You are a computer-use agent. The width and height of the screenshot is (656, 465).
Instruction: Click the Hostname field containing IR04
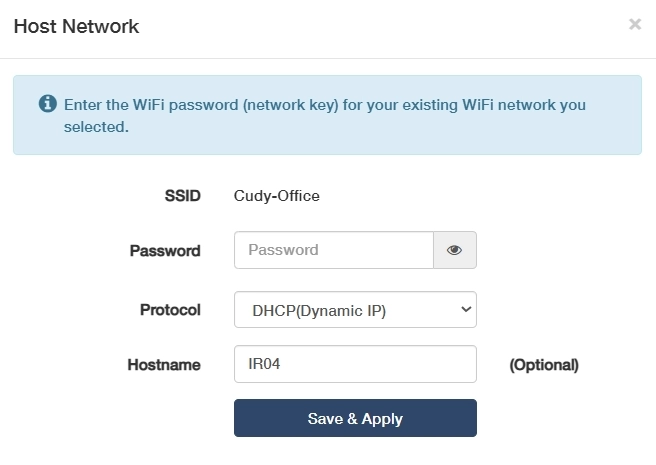355,365
